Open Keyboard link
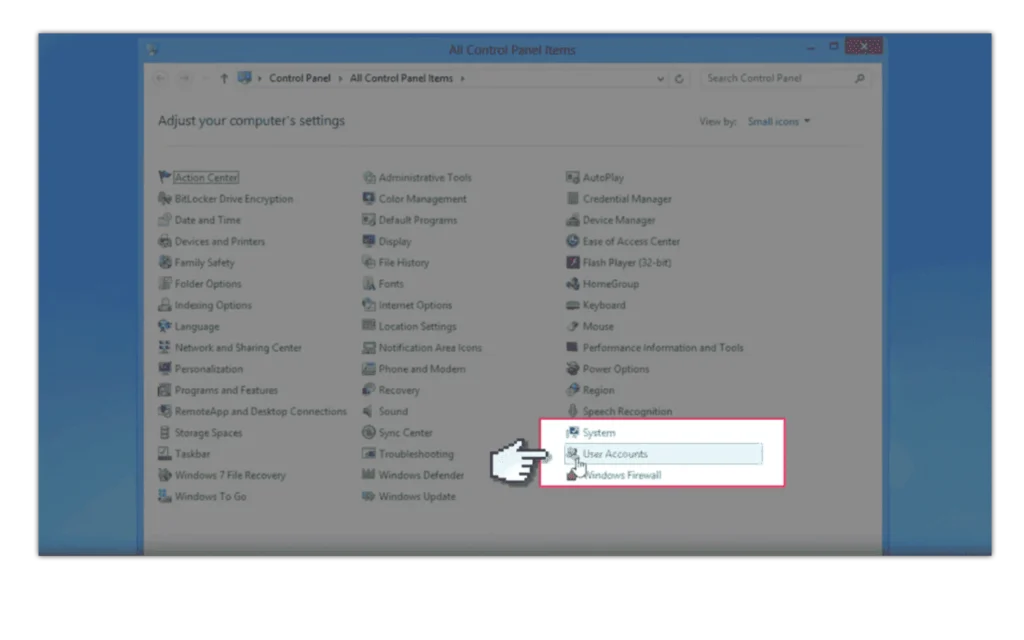 pyautogui.click(x=604, y=305)
